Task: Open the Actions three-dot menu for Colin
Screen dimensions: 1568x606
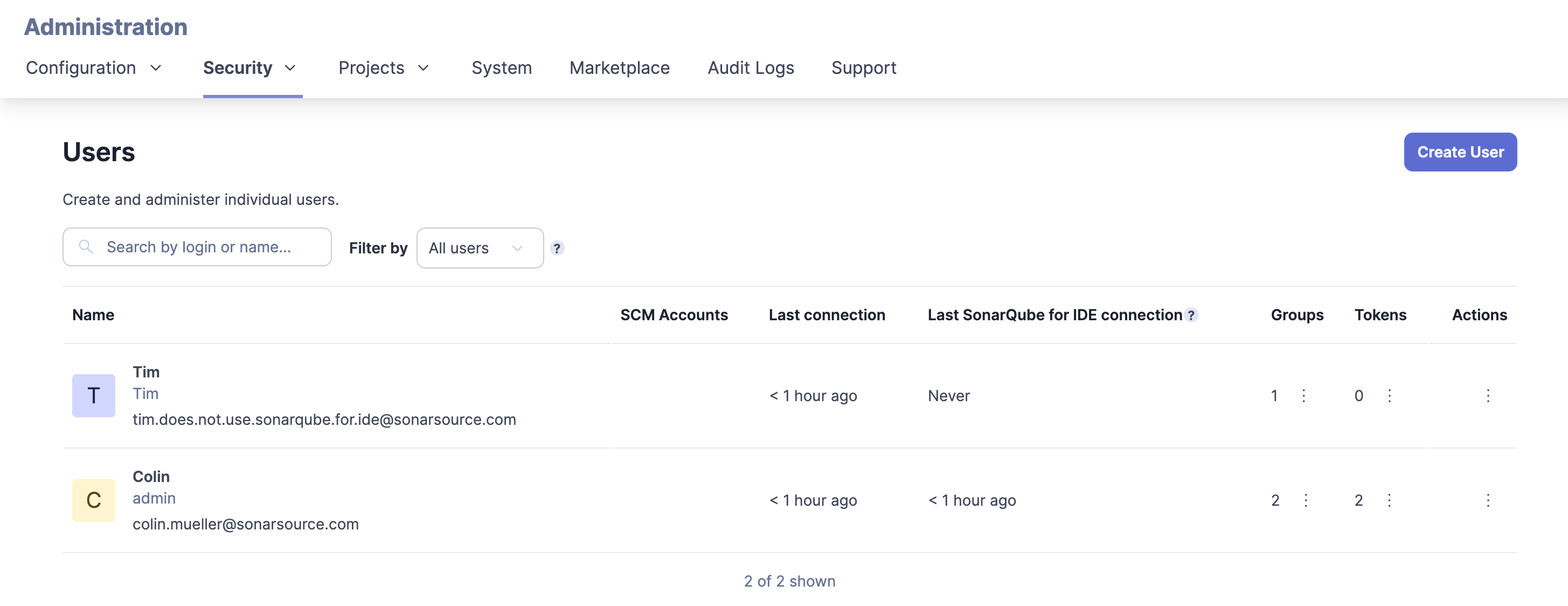Action: [1488, 500]
